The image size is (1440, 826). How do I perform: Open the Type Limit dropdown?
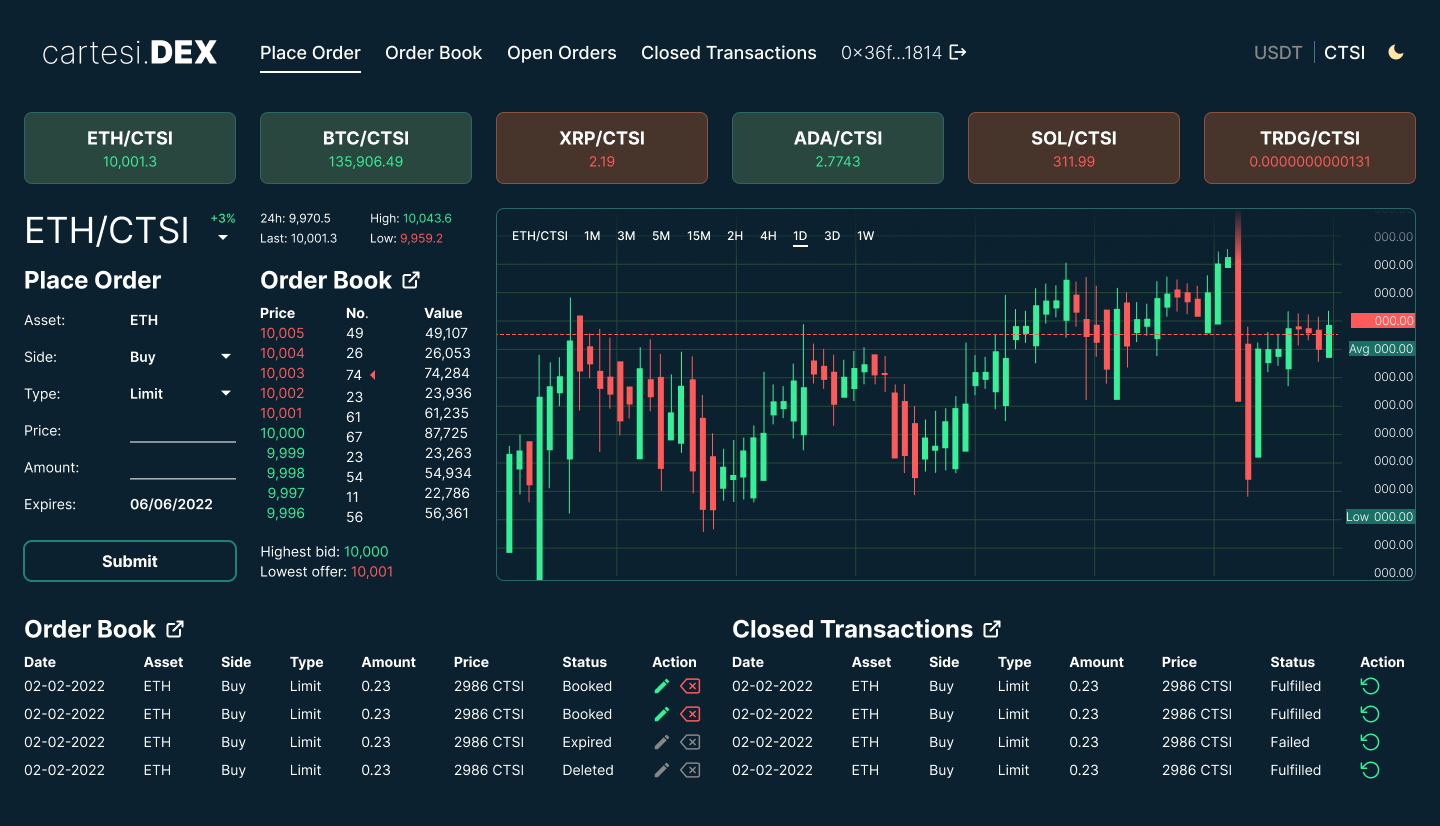(226, 394)
